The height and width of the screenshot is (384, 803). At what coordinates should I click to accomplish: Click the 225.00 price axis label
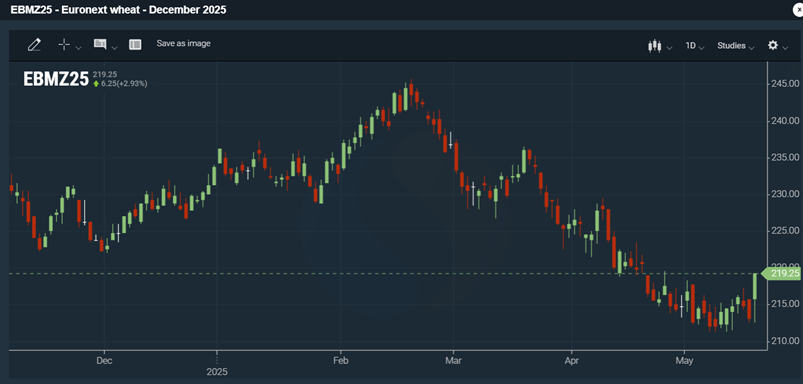pos(785,231)
